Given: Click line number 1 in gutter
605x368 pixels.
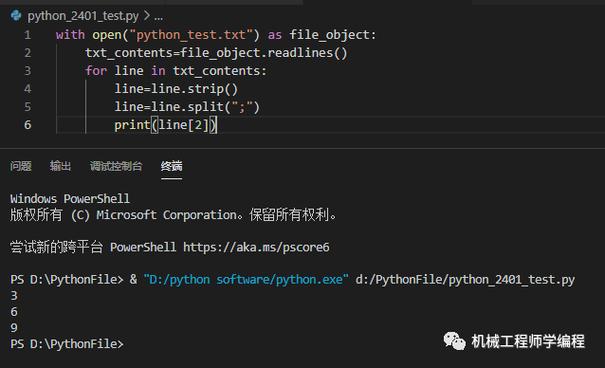Looking at the screenshot, I should click(27, 35).
